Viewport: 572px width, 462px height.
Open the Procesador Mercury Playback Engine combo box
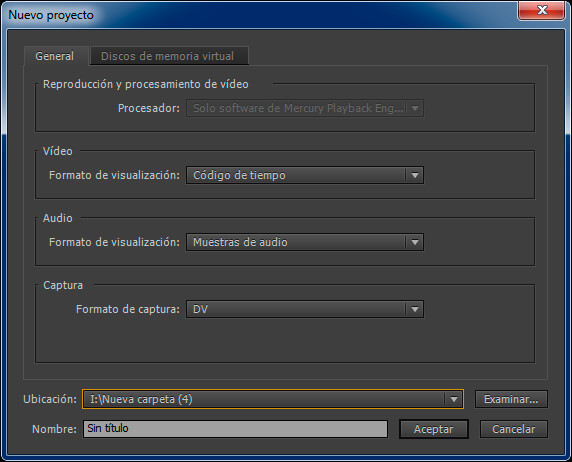click(x=305, y=108)
